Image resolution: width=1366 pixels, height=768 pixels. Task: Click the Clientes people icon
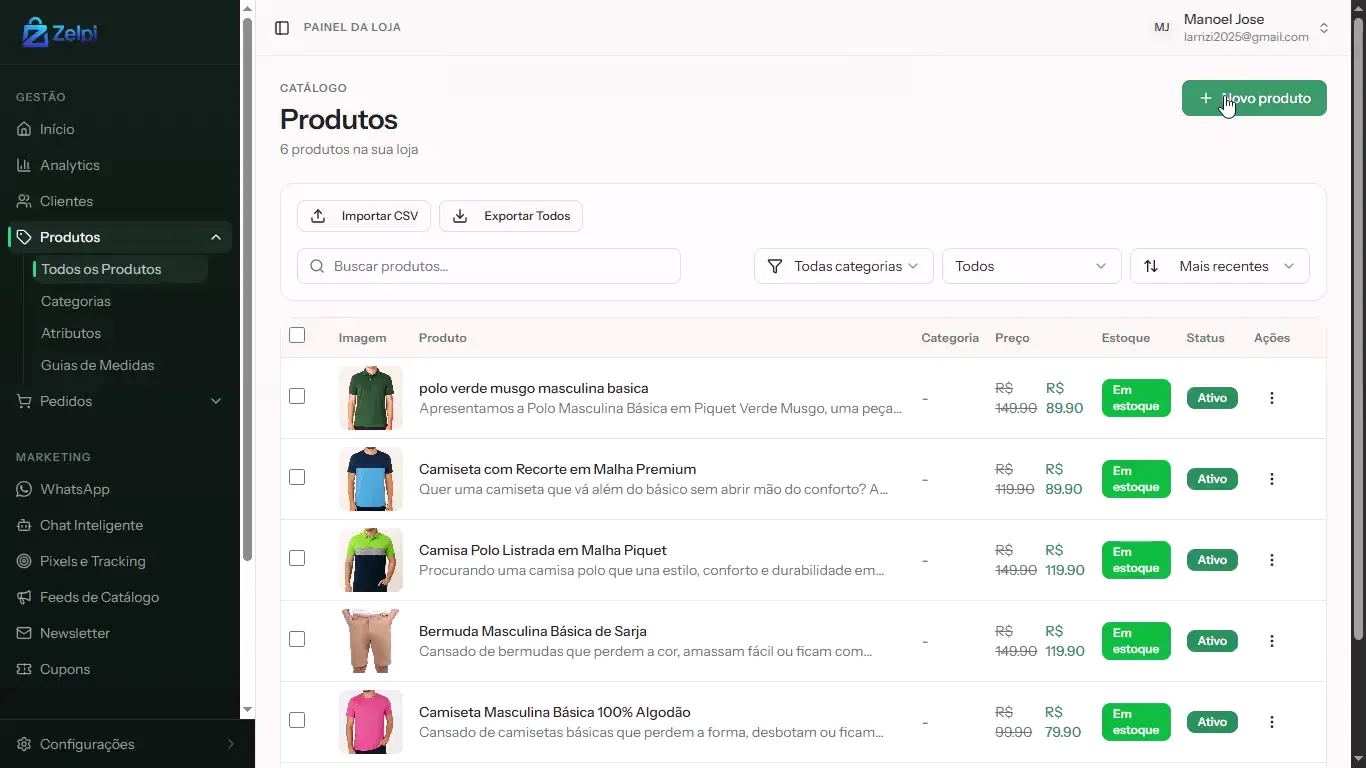click(x=24, y=201)
